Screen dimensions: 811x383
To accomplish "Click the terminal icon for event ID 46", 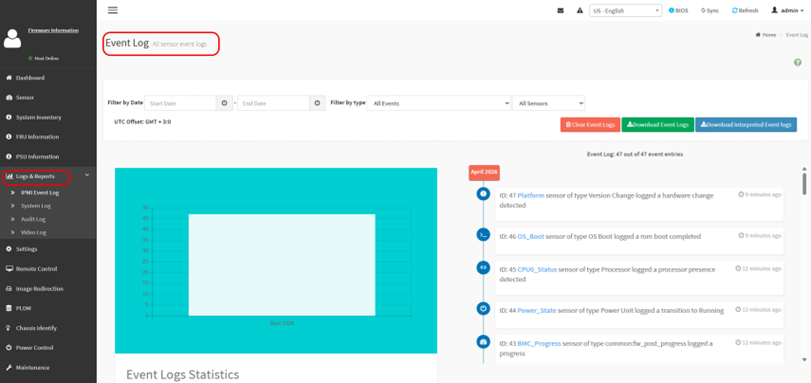I will point(483,234).
